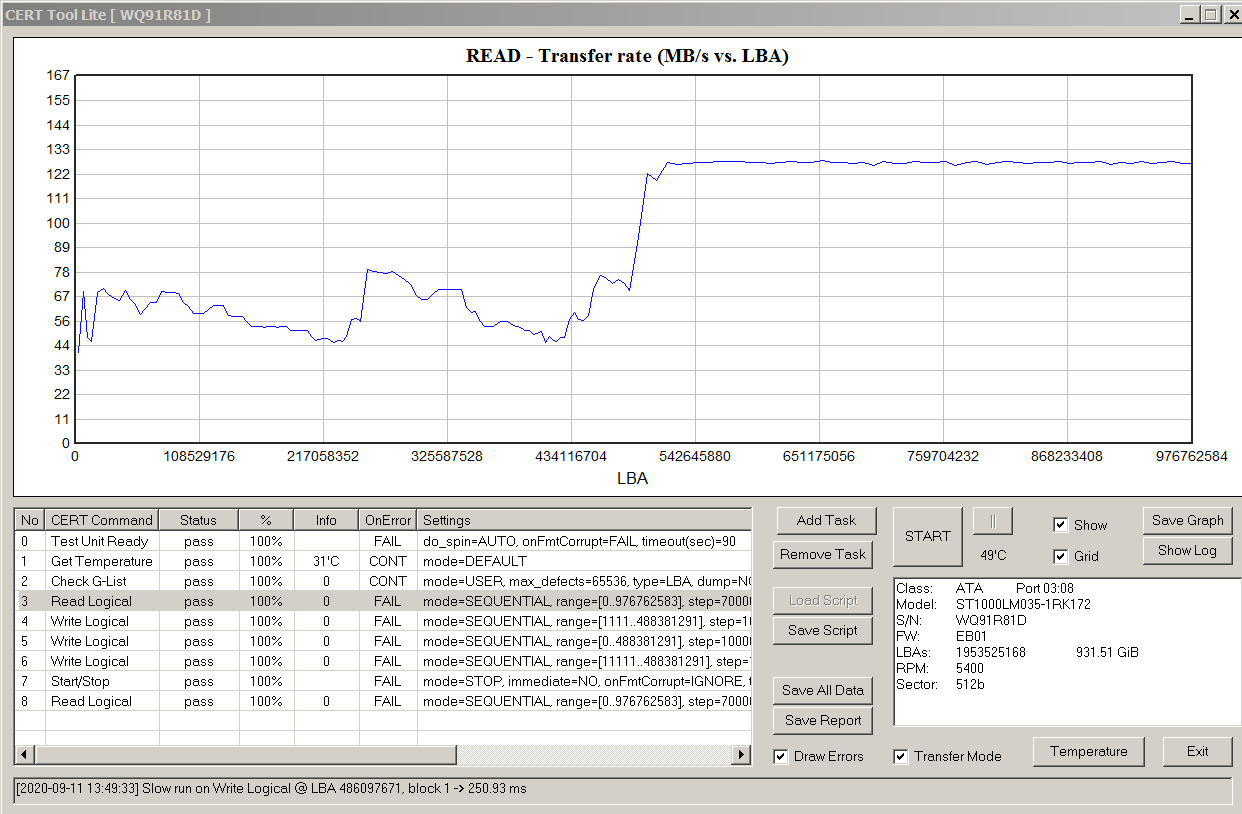Image resolution: width=1242 pixels, height=814 pixels.
Task: Disable the Grid checkbox
Action: point(1061,556)
